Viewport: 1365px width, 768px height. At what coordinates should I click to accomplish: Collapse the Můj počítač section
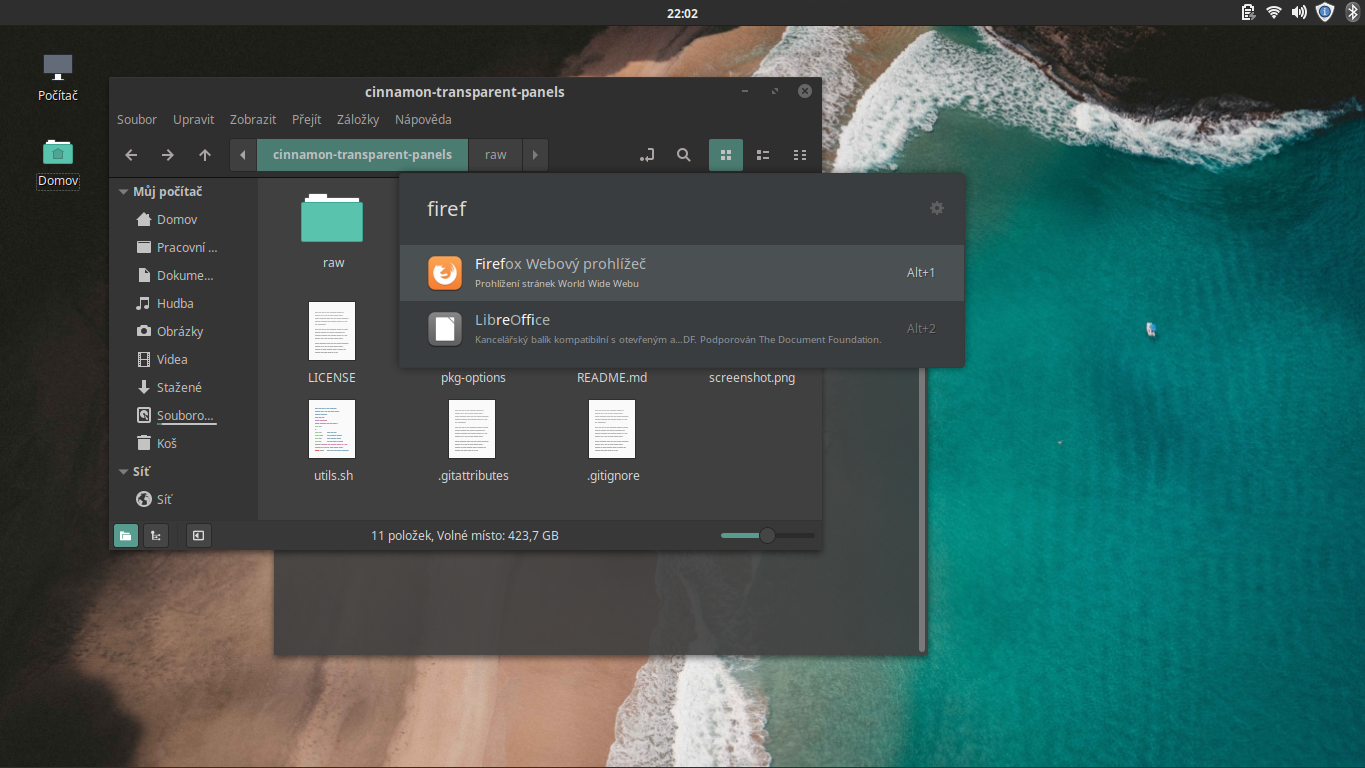(x=122, y=191)
